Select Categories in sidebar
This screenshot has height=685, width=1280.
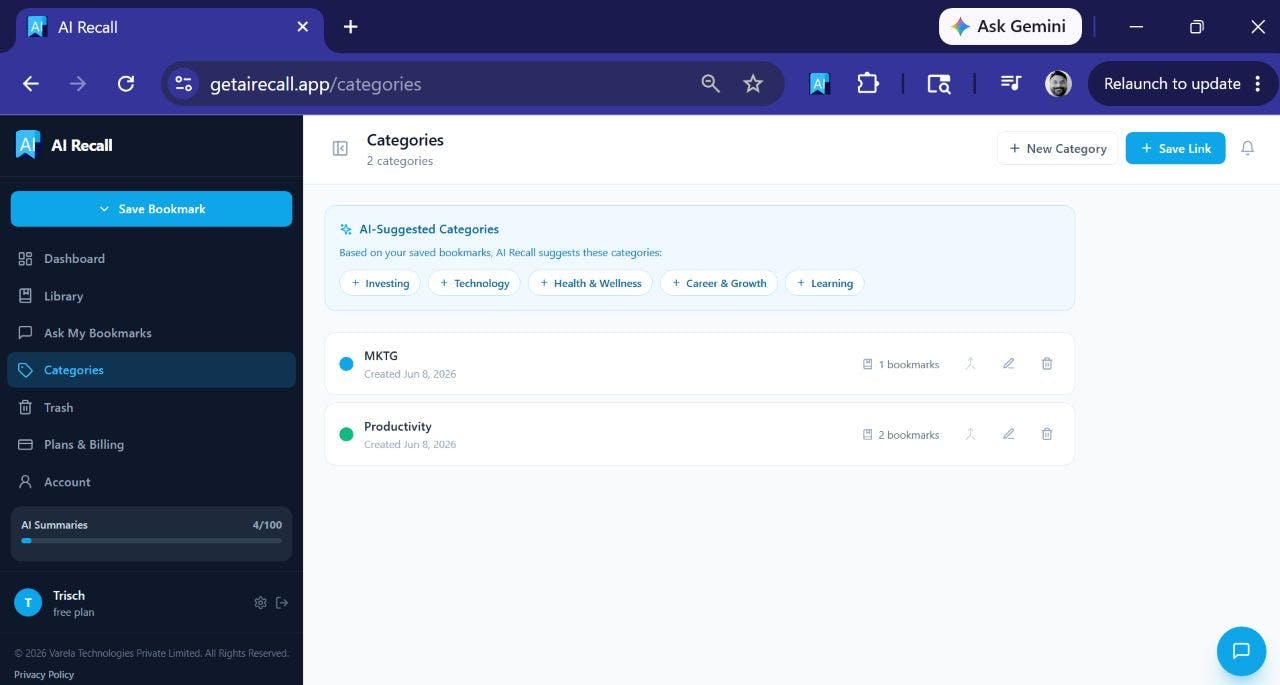pyautogui.click(x=151, y=370)
